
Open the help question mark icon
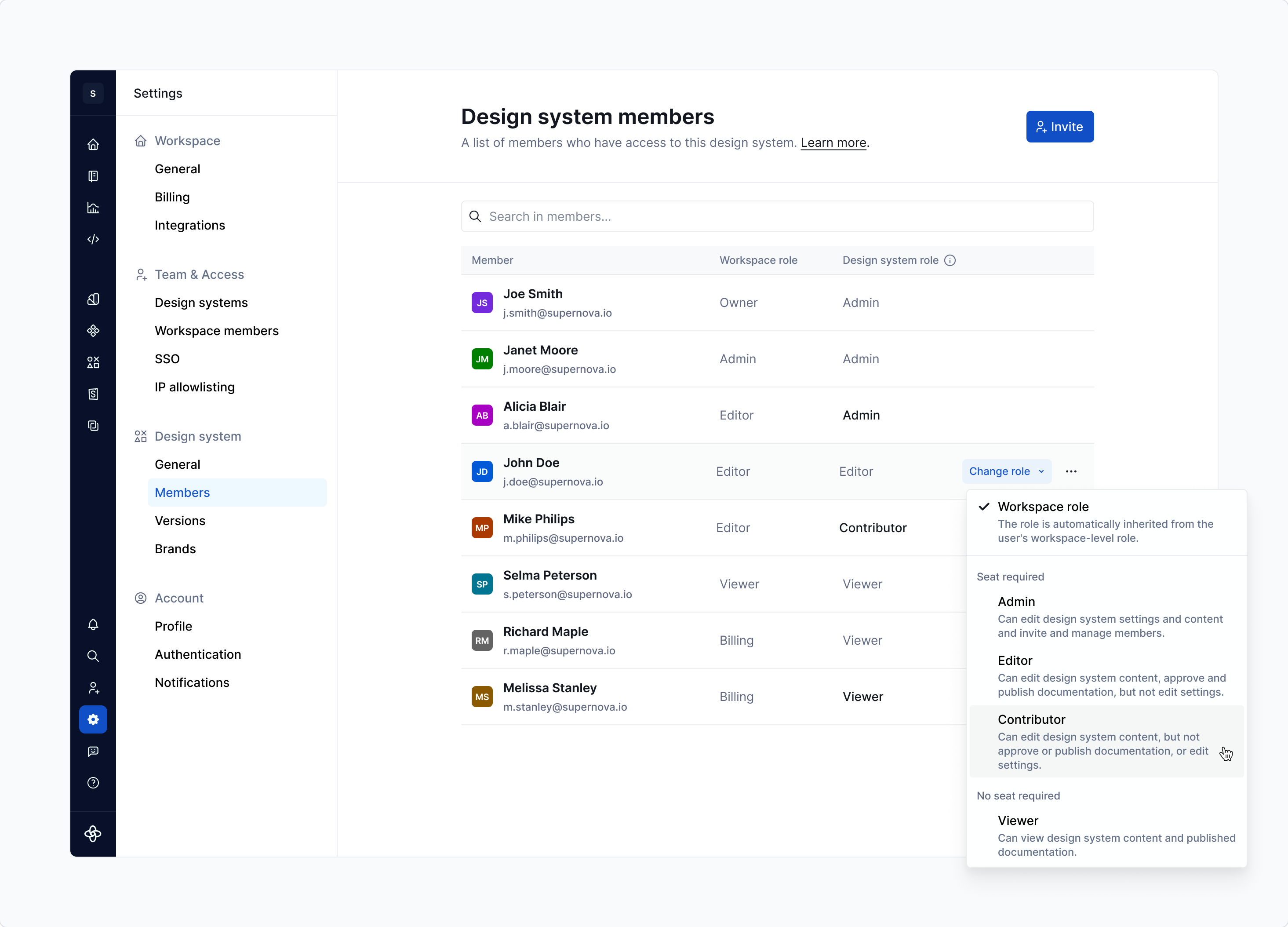click(93, 783)
